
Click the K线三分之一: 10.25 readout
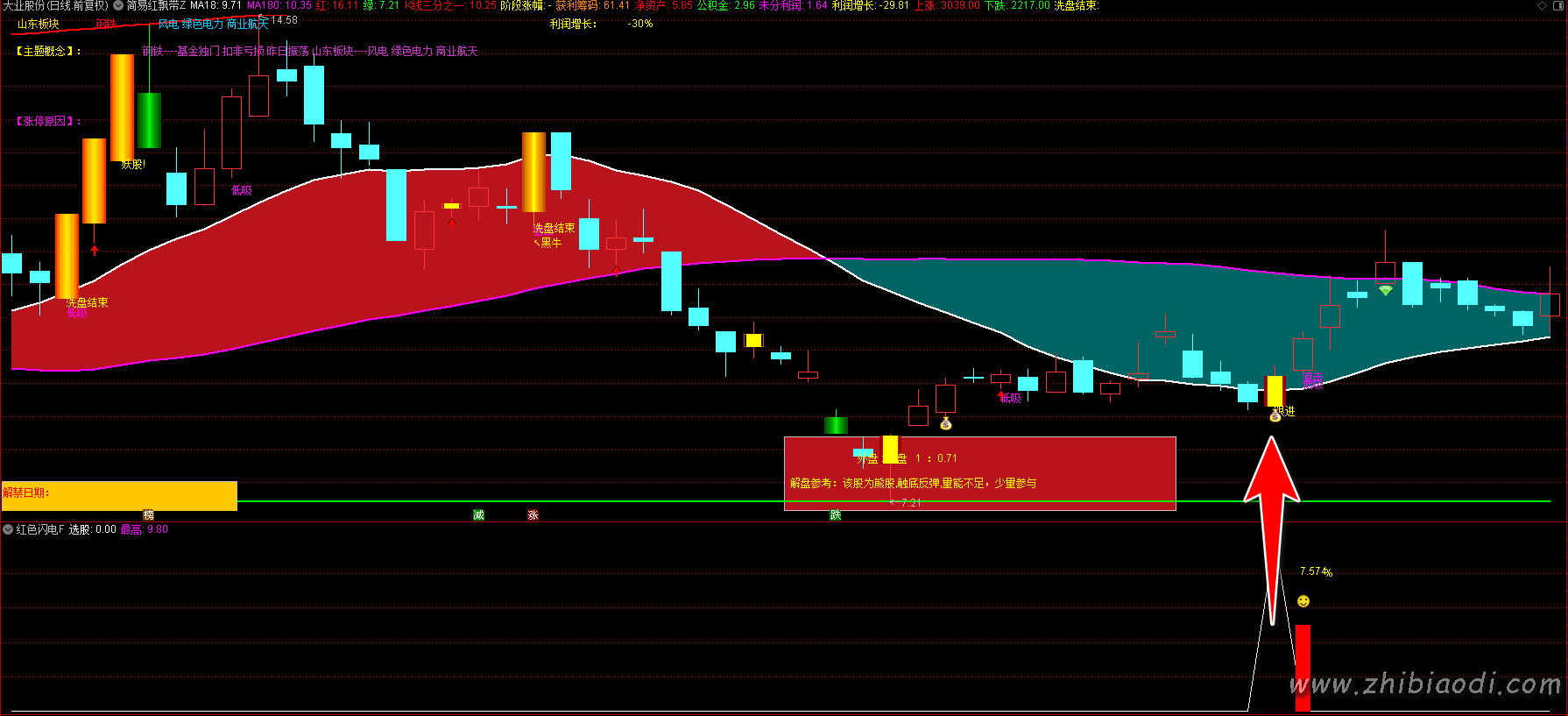pos(450,5)
